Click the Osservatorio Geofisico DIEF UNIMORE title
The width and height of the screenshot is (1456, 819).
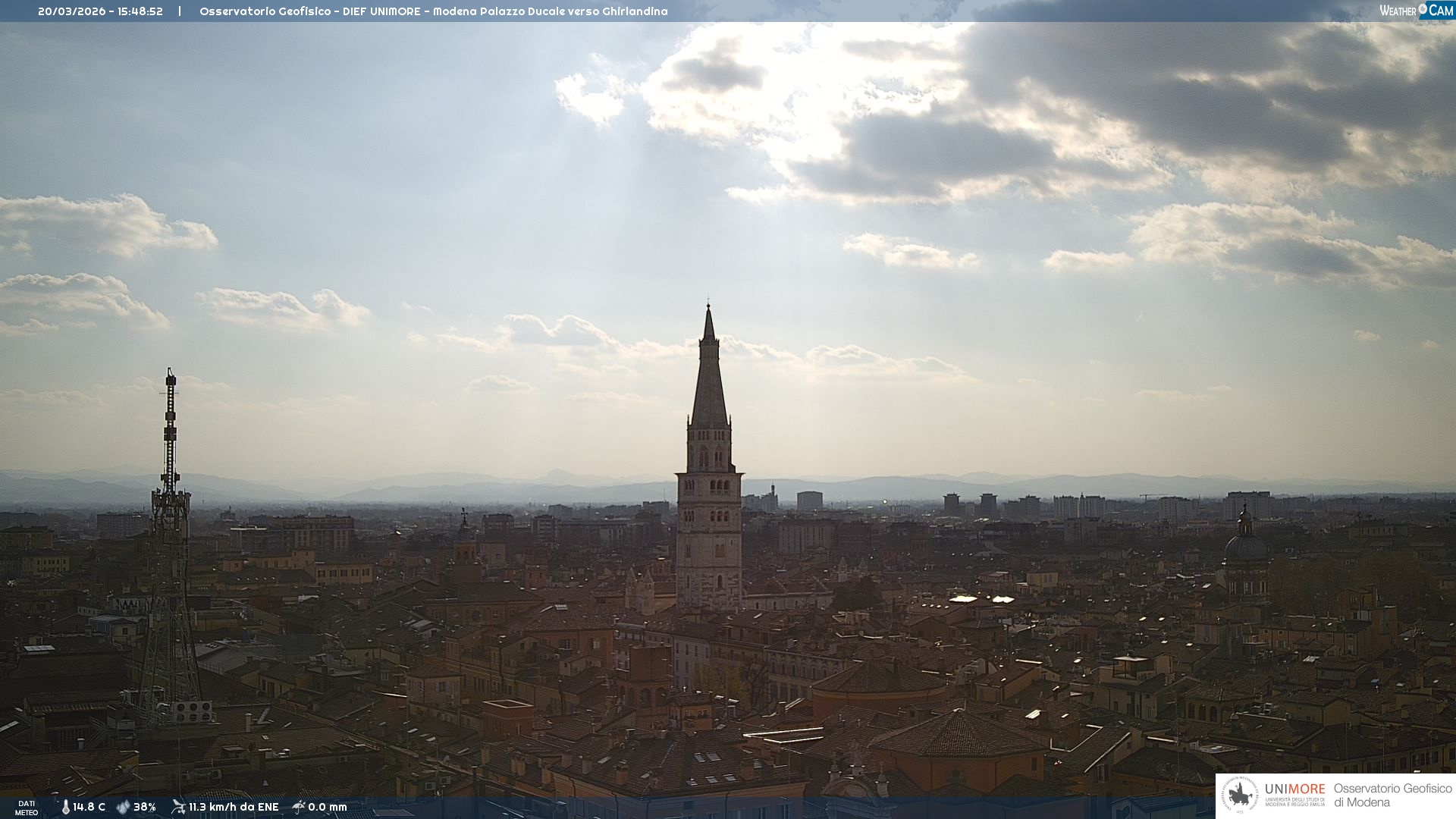tap(433, 11)
